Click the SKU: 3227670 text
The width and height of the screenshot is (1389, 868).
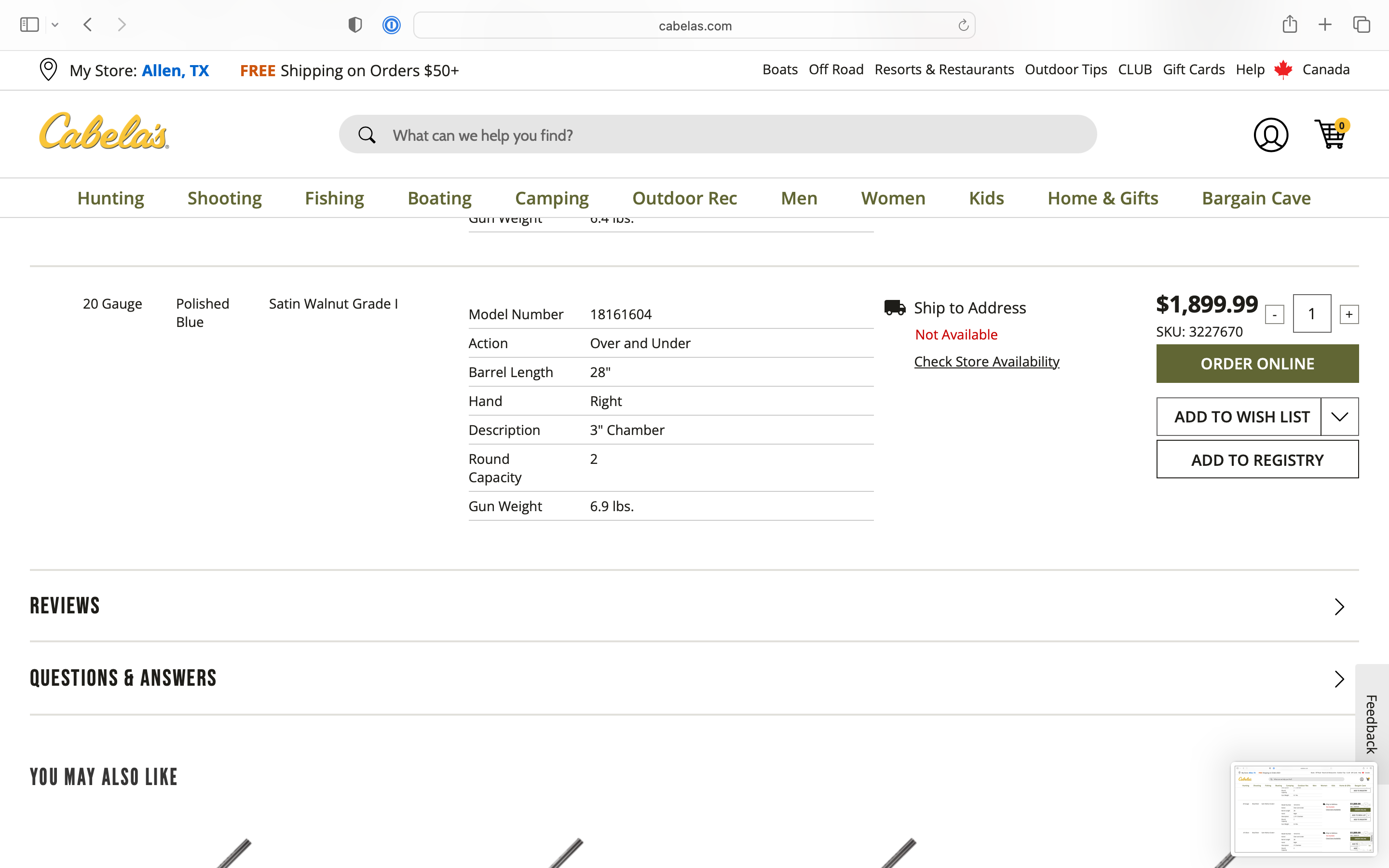pos(1199,331)
